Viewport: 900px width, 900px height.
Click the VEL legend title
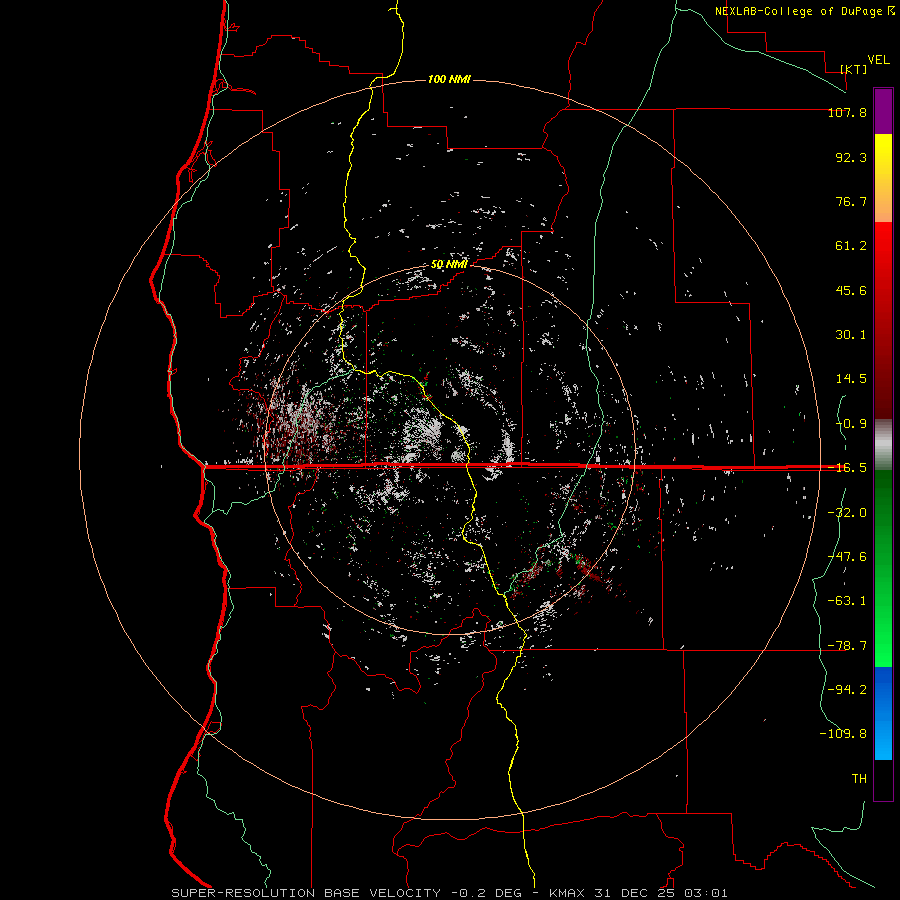point(878,60)
